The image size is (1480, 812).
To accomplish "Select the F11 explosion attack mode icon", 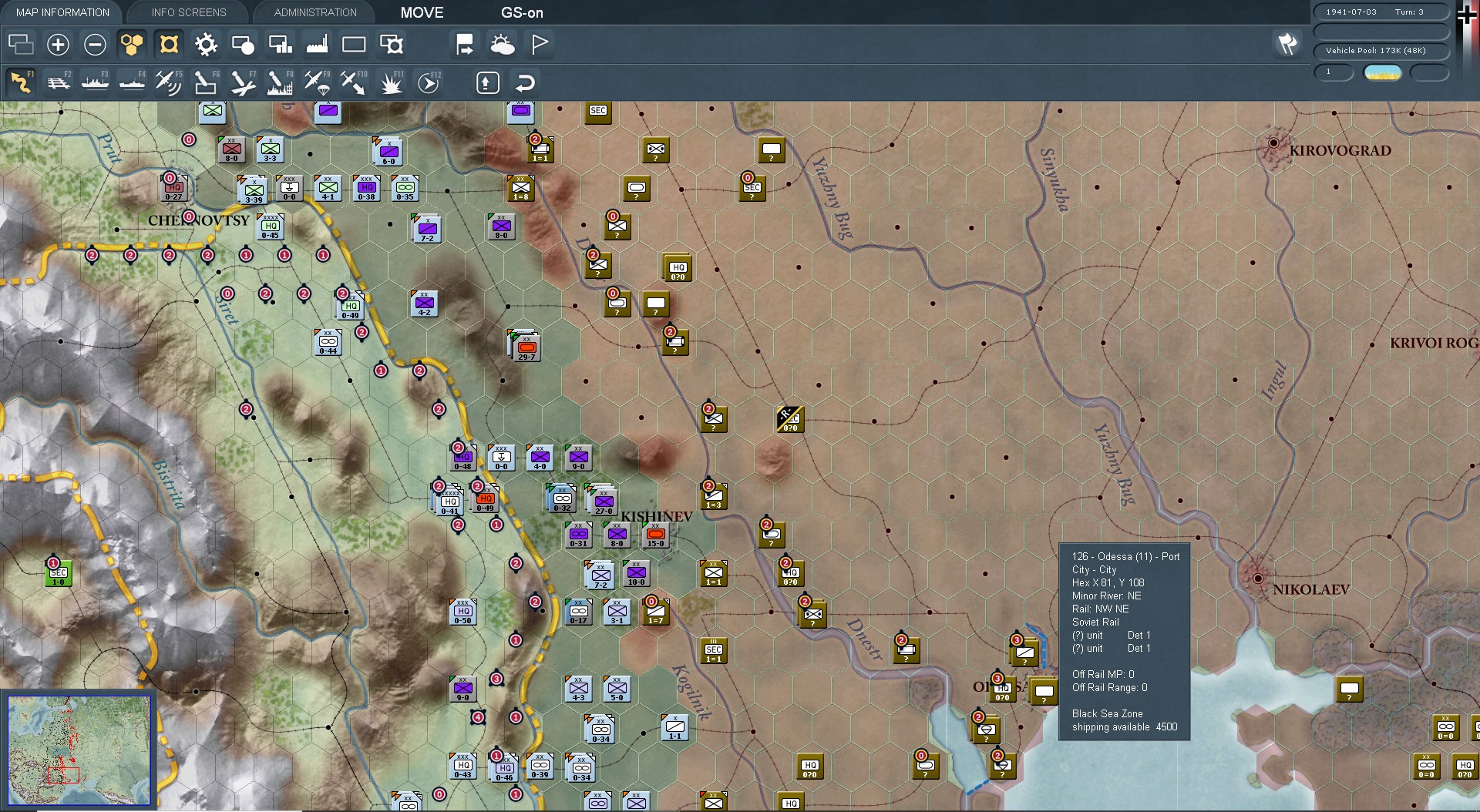I will (x=391, y=82).
